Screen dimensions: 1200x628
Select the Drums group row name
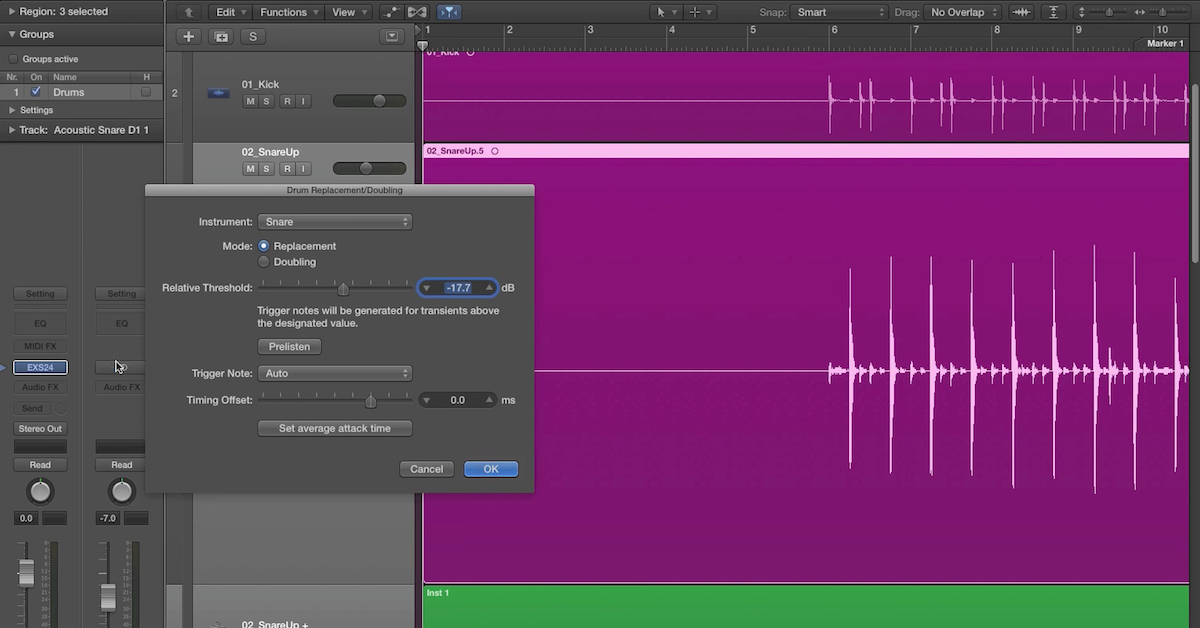(x=69, y=92)
